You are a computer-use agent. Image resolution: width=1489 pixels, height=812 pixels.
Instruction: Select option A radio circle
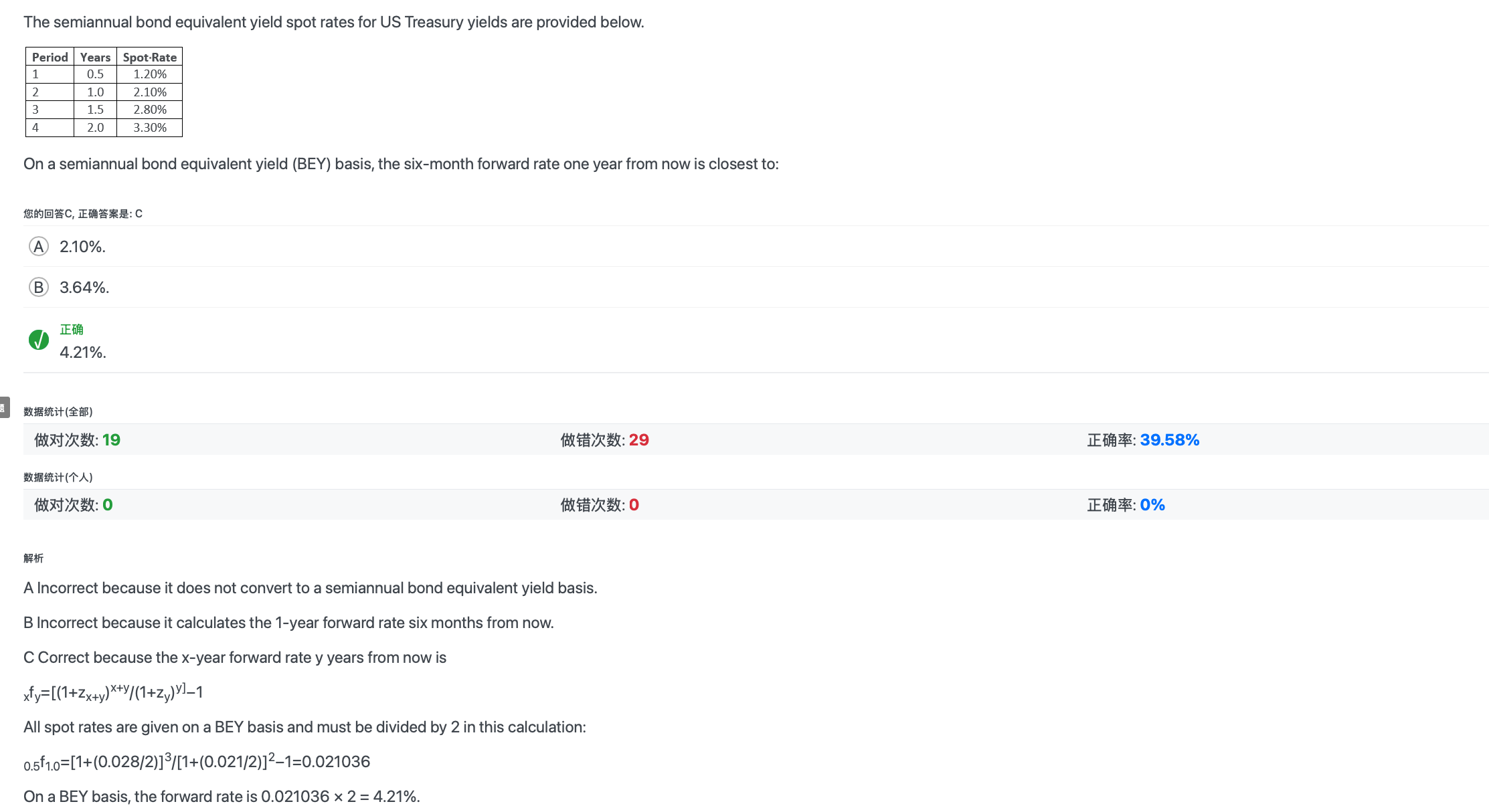(39, 247)
